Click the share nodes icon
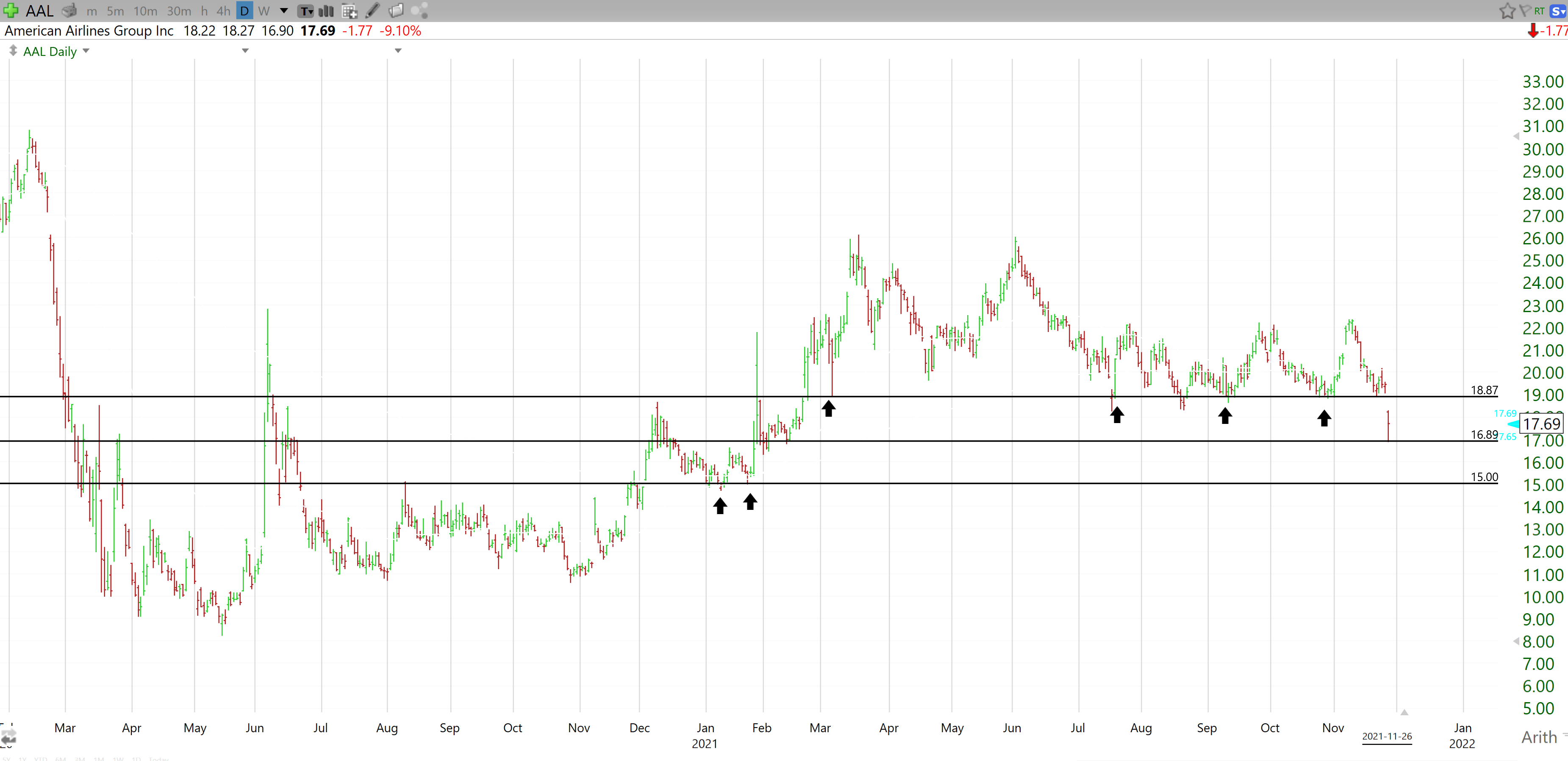The image size is (1568, 761). point(419,10)
